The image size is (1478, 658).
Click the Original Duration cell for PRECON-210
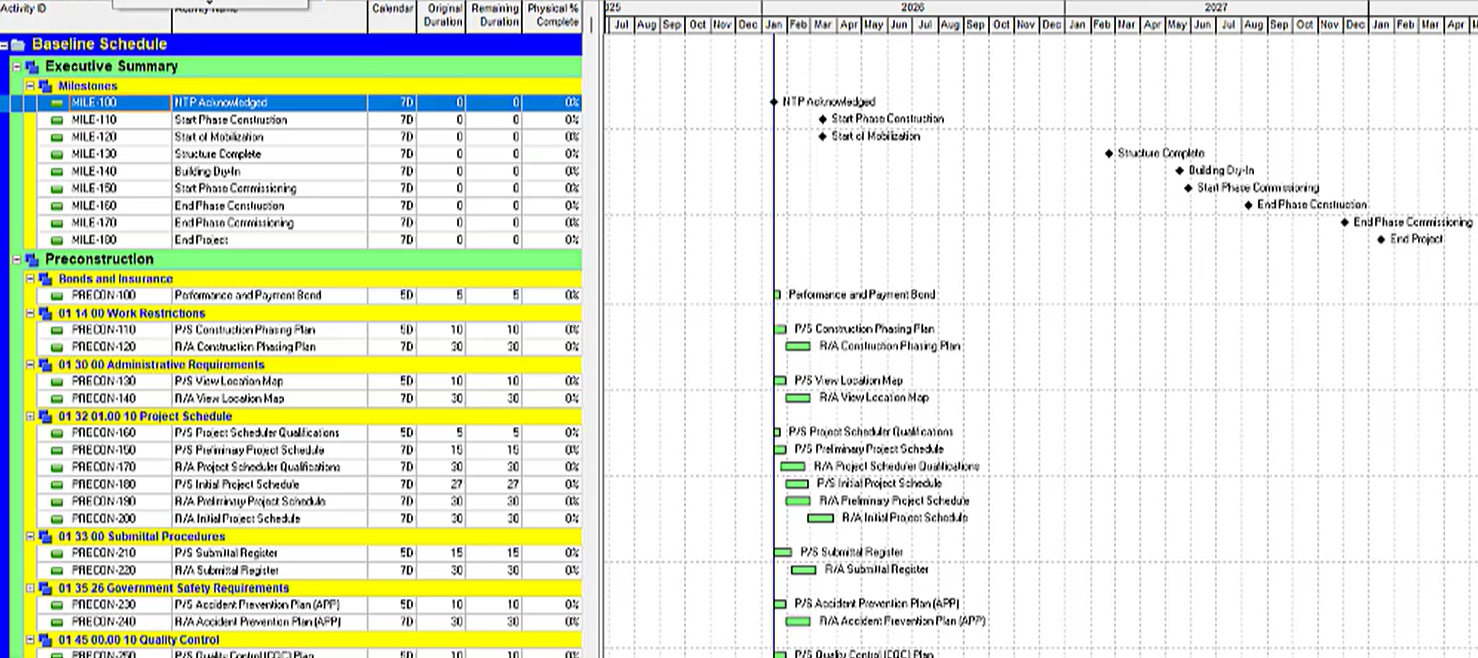pyautogui.click(x=441, y=553)
